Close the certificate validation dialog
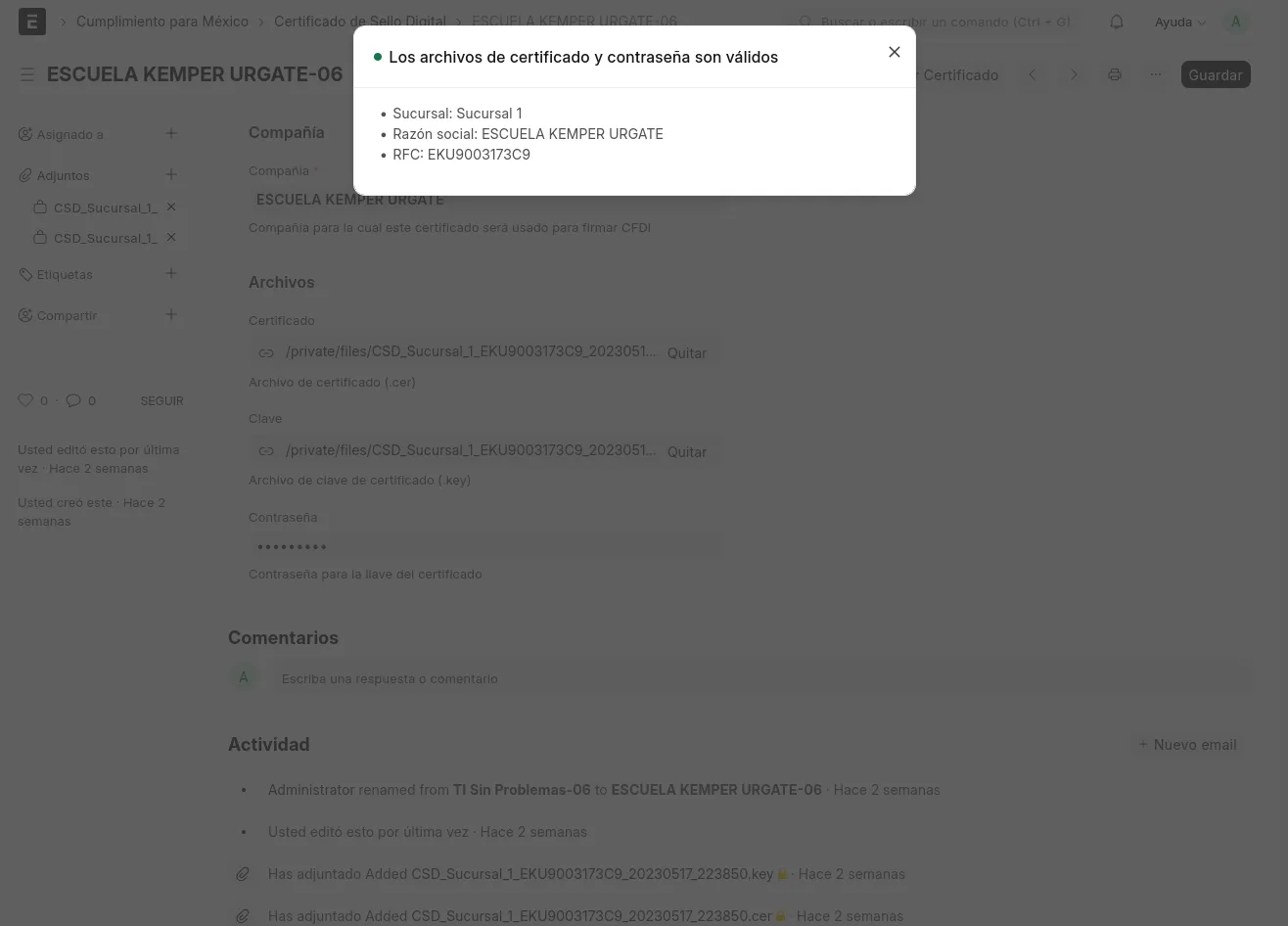Viewport: 1288px width, 926px height. coord(894,52)
